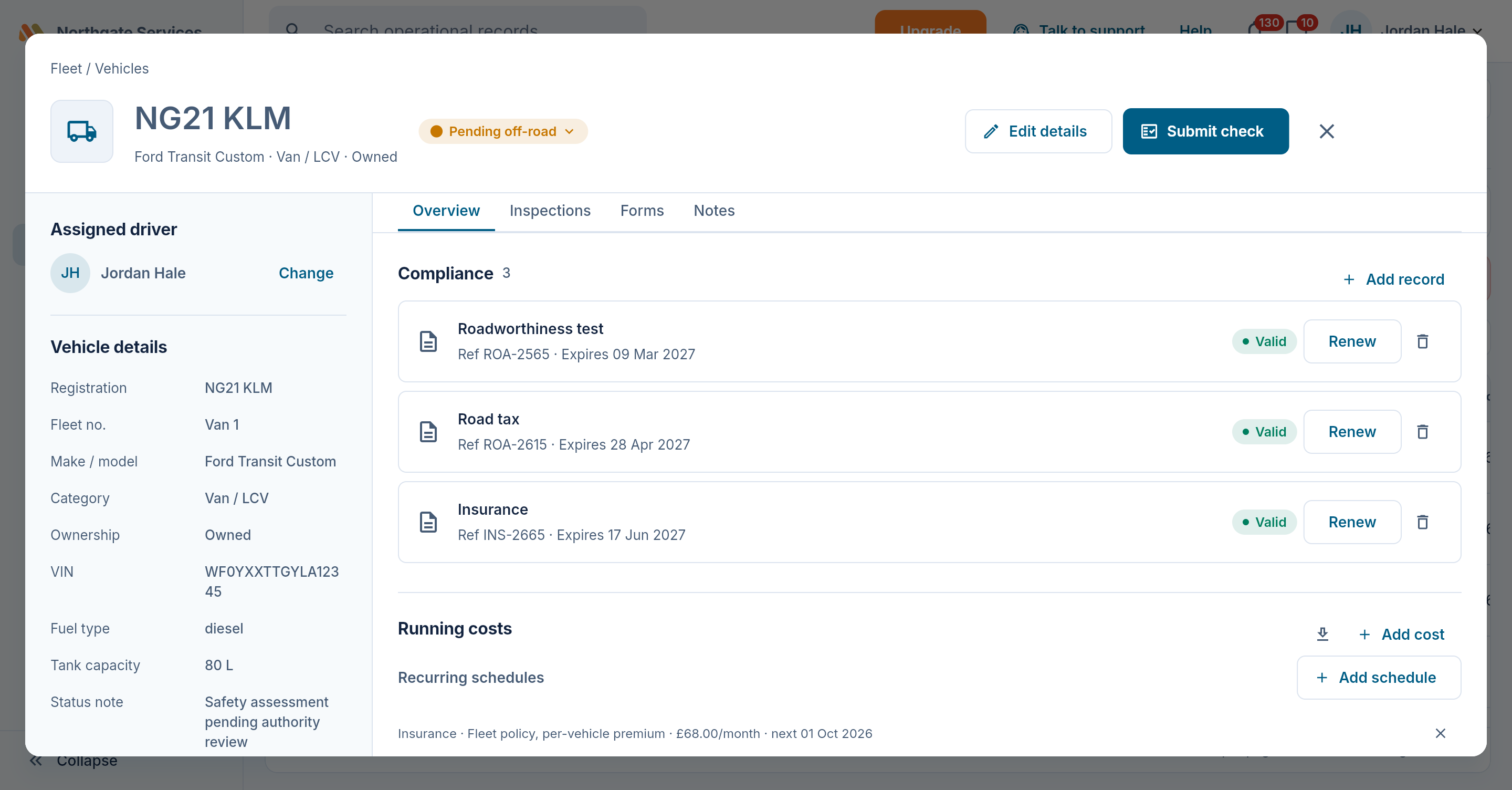
Task: Open the Insurance document icon
Action: [428, 522]
